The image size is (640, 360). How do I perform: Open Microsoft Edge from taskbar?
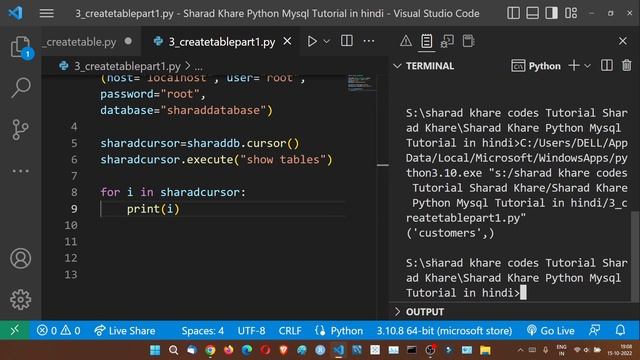click(x=247, y=350)
